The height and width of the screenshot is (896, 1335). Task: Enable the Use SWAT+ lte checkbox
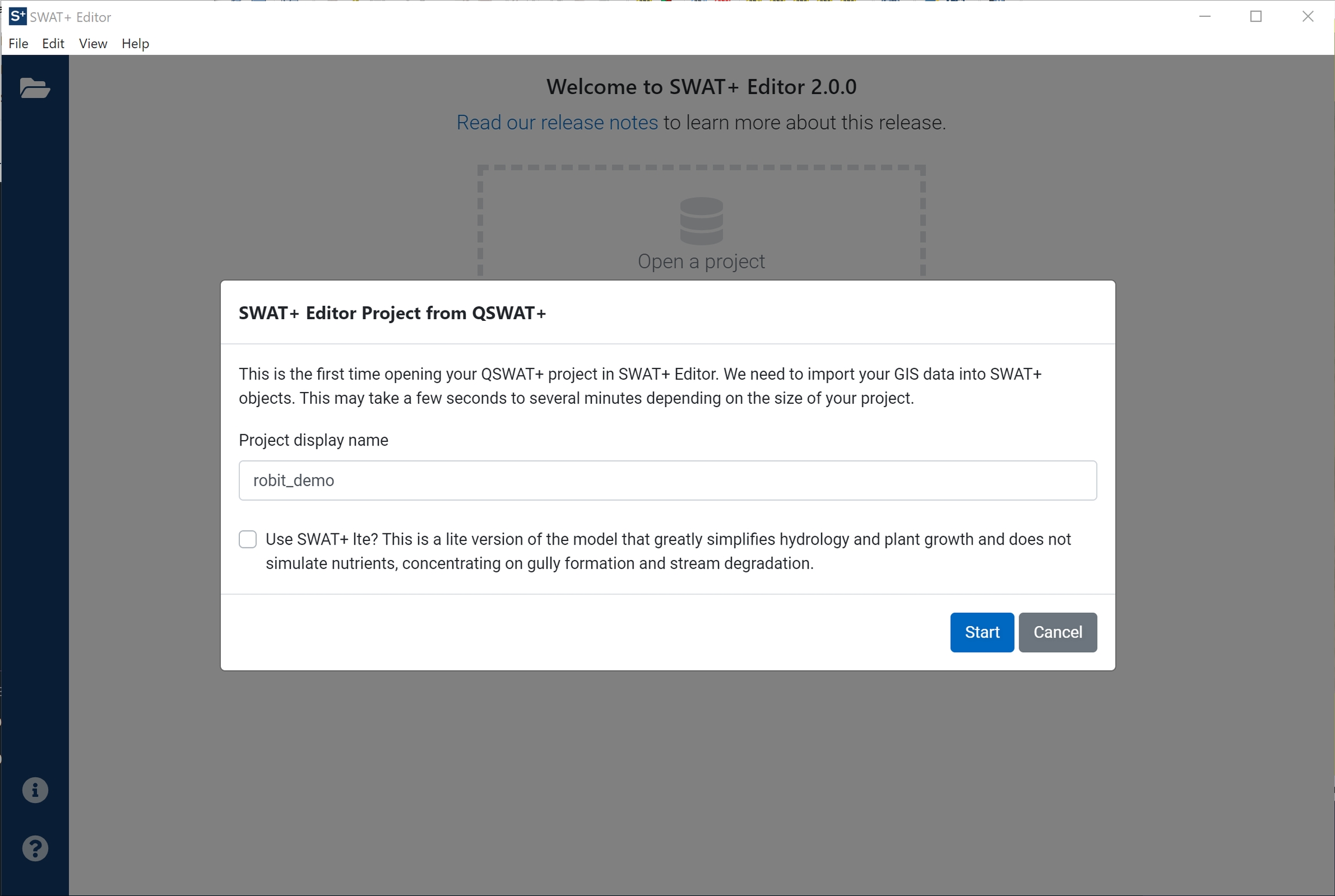pos(247,539)
